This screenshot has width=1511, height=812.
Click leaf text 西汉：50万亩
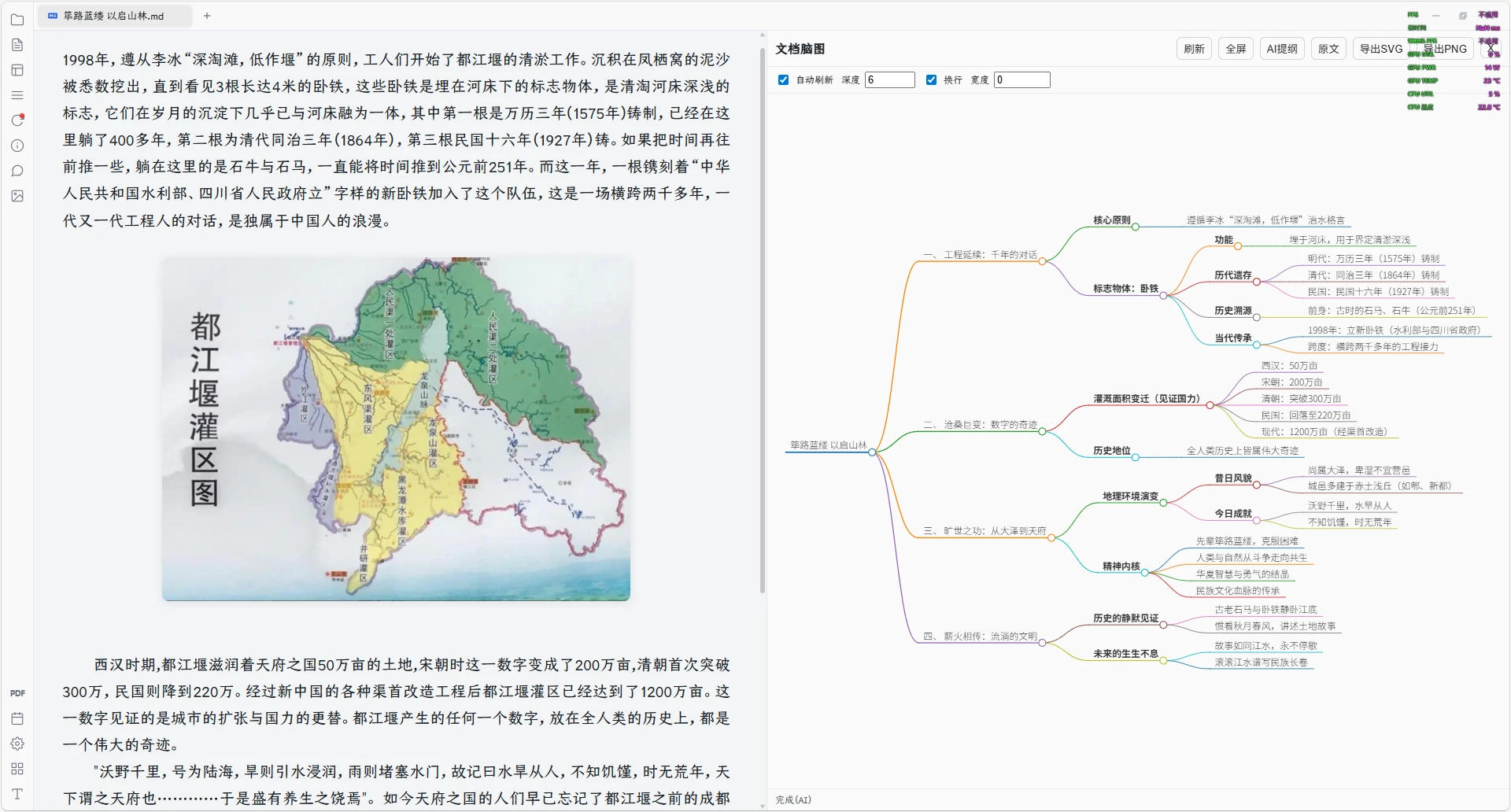[1289, 366]
